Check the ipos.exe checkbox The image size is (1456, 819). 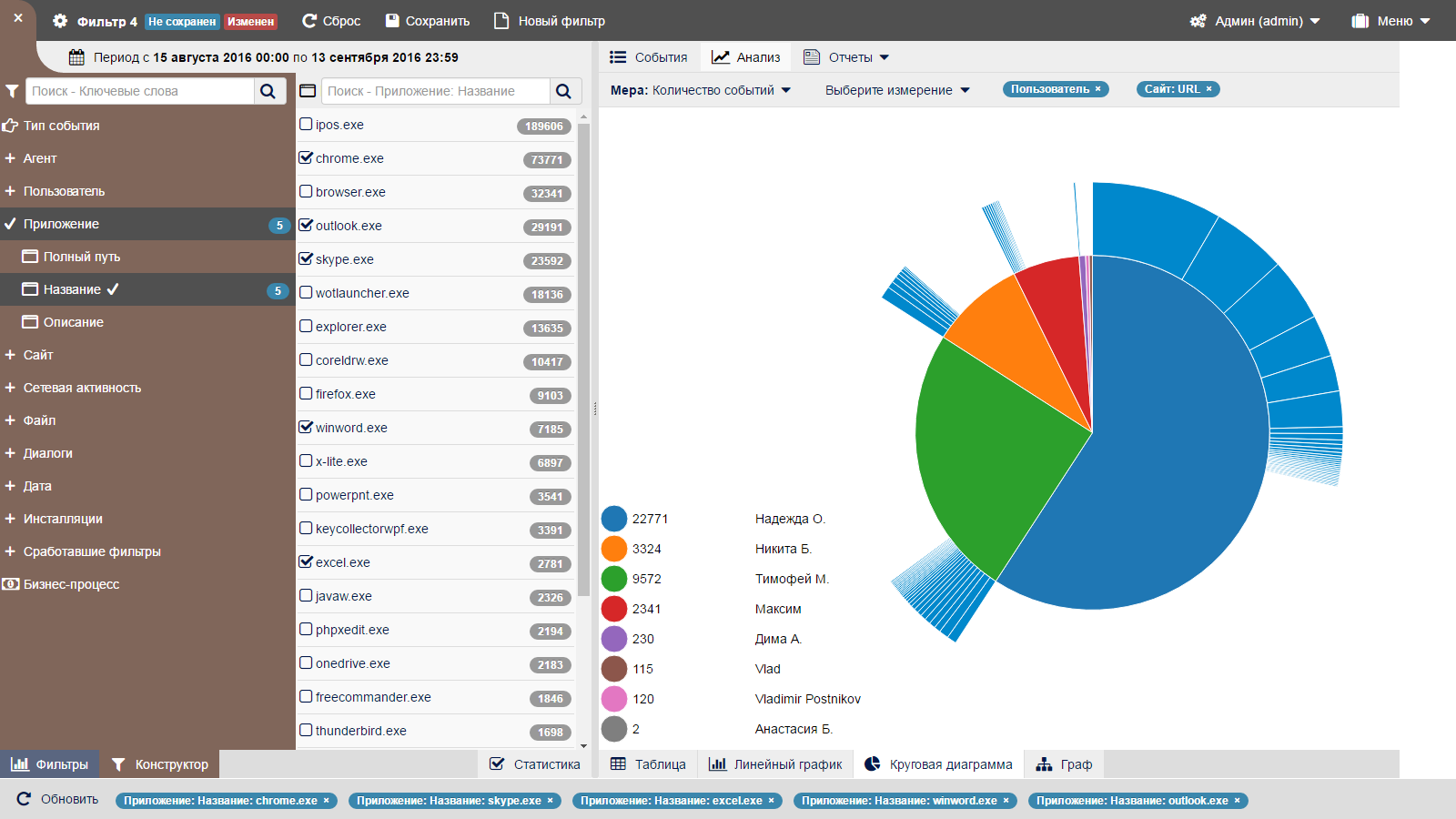pos(306,124)
